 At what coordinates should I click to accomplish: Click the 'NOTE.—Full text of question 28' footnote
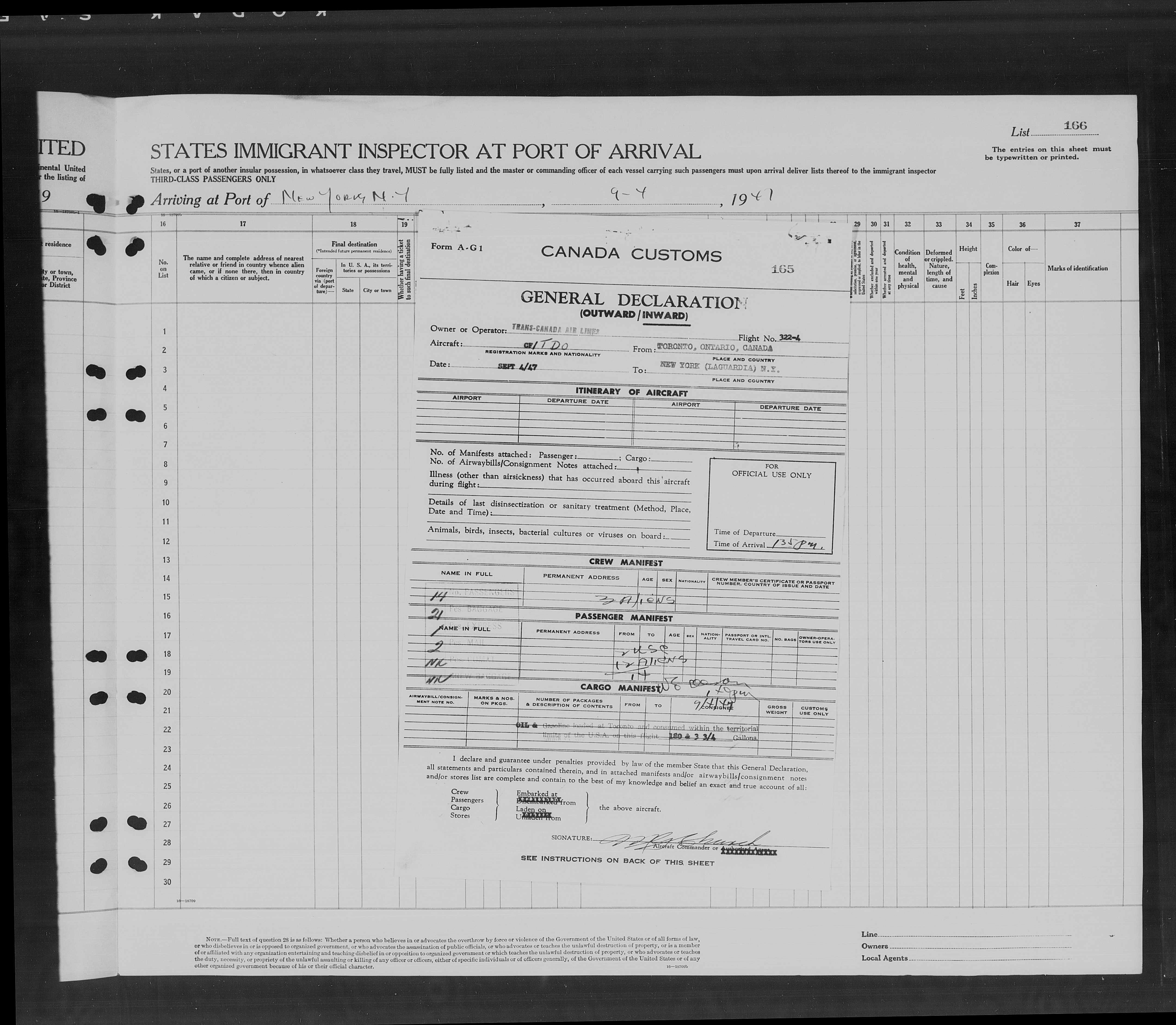tap(447, 953)
